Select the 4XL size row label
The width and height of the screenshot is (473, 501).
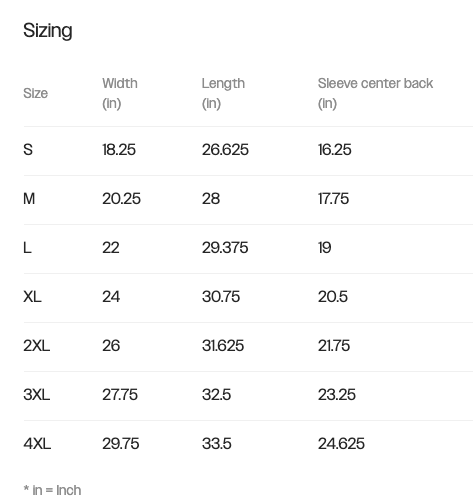37,444
